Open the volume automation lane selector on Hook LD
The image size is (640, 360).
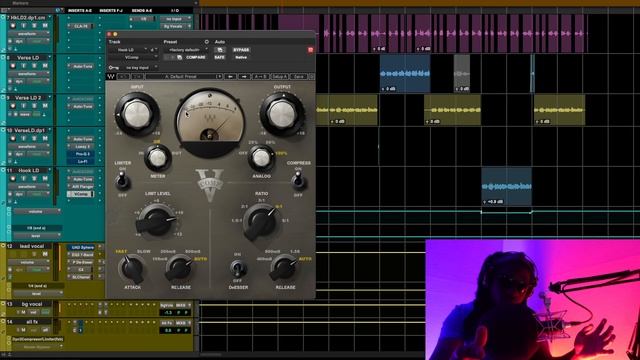[36, 211]
